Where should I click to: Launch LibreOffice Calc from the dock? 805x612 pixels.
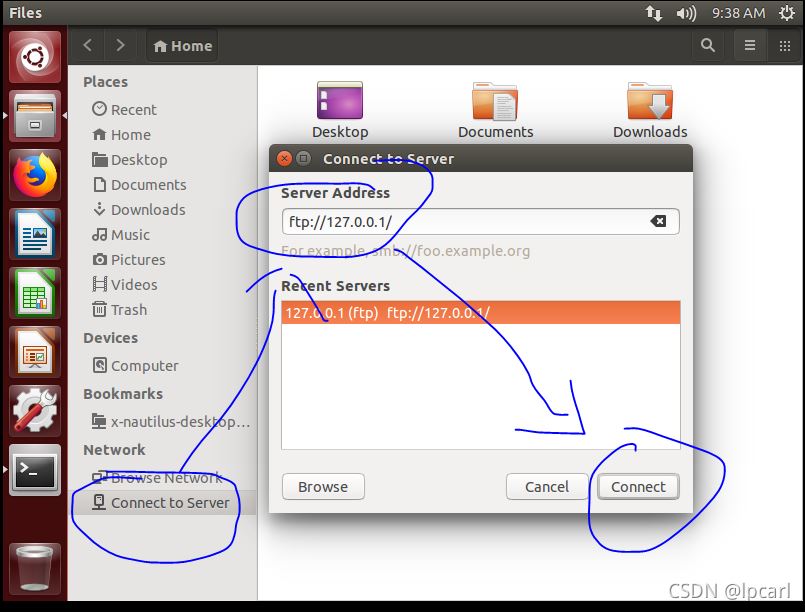[x=35, y=293]
